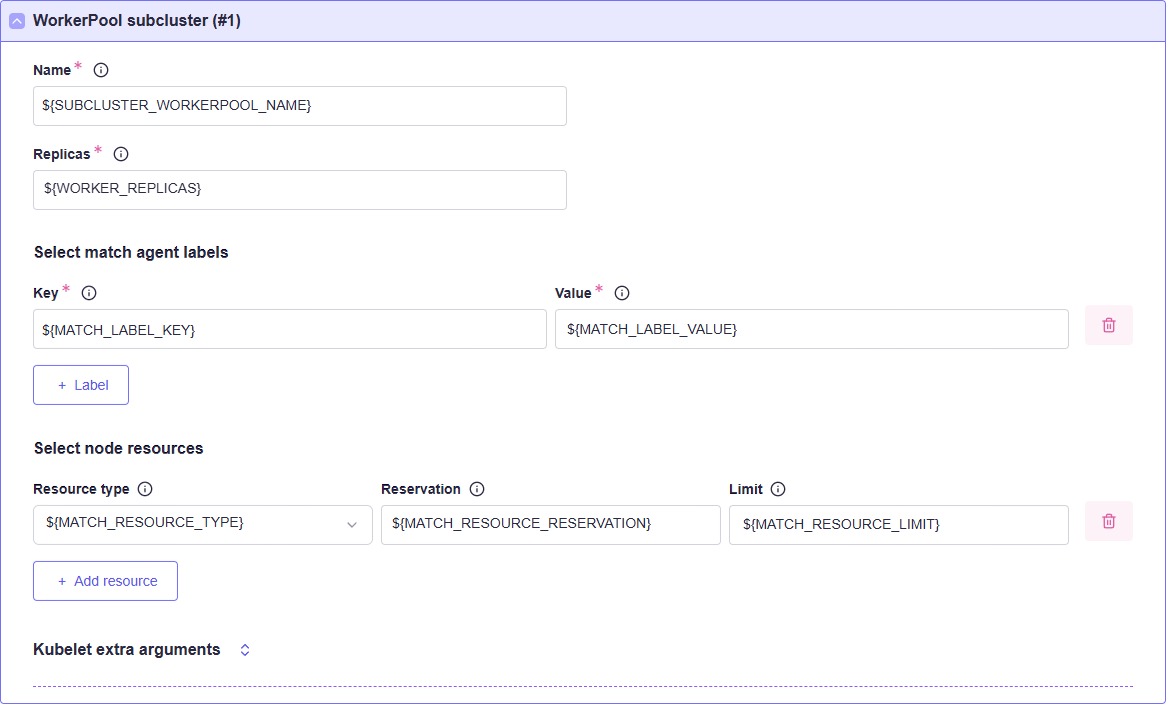The image size is (1166, 704).
Task: Expand Kubelet extra arguments
Action: 245,650
